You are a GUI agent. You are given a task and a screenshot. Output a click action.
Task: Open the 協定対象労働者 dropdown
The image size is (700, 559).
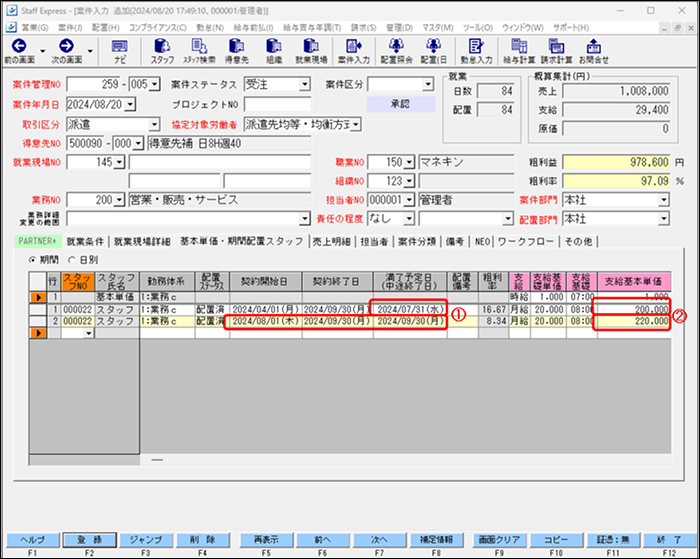(x=355, y=125)
